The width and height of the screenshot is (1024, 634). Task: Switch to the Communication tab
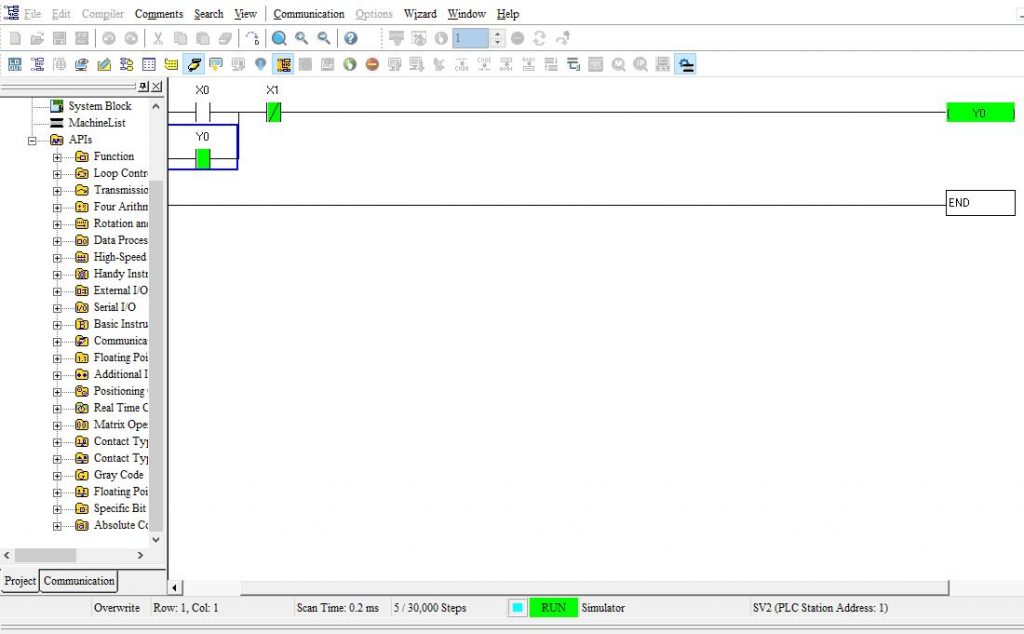pos(78,581)
